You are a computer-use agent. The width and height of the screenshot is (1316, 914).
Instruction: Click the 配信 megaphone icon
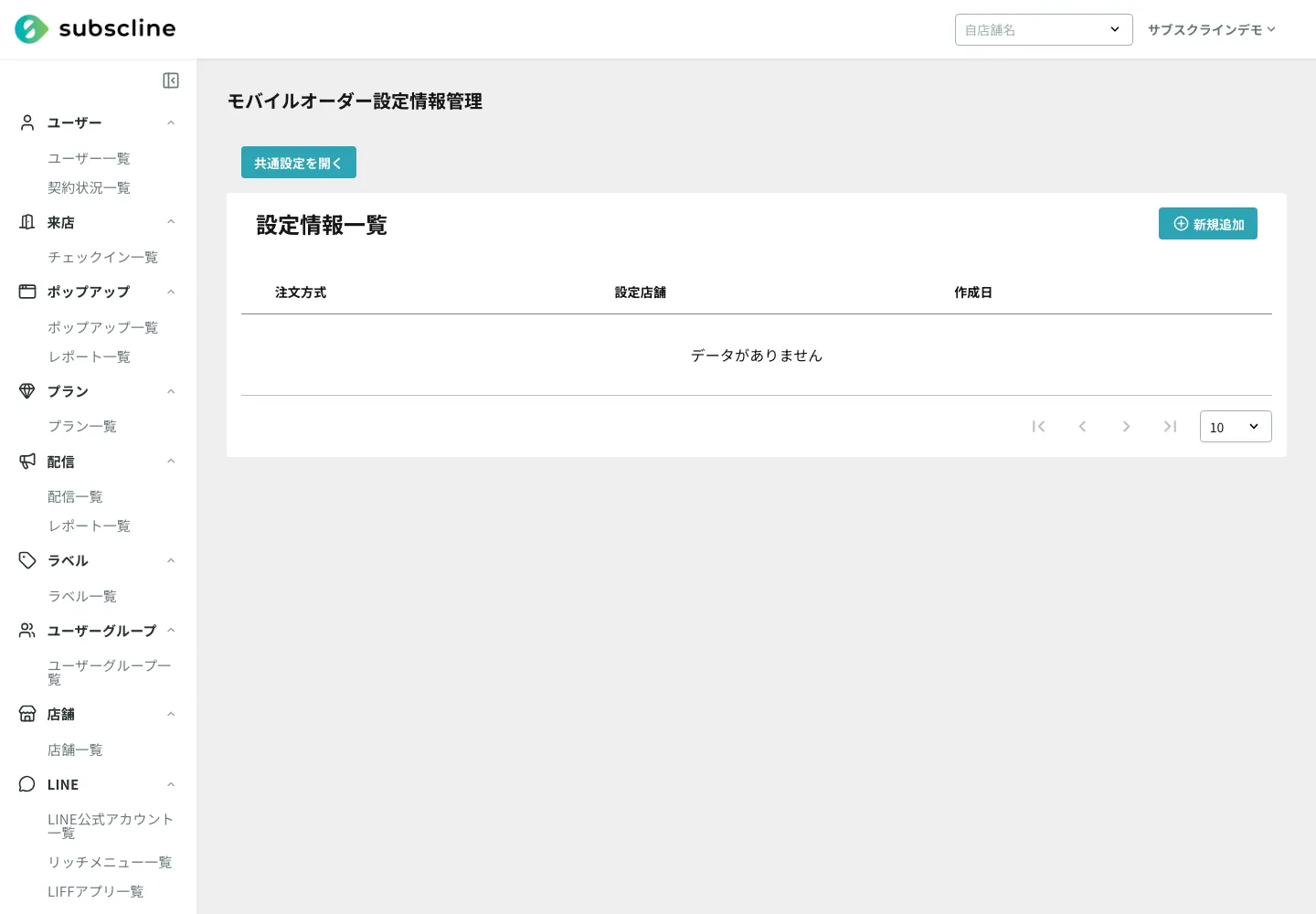27,462
